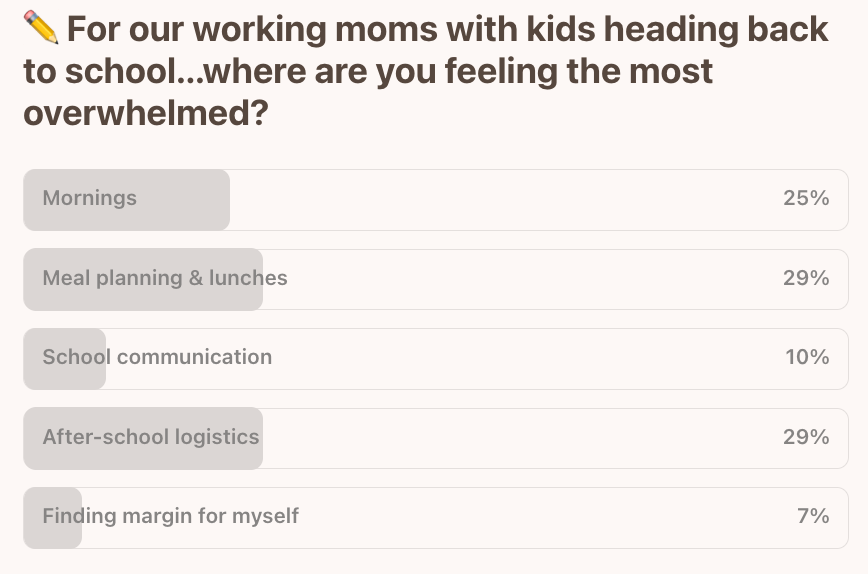The image size is (868, 574).
Task: Click the 29% result beside Meal planning
Action: (806, 278)
